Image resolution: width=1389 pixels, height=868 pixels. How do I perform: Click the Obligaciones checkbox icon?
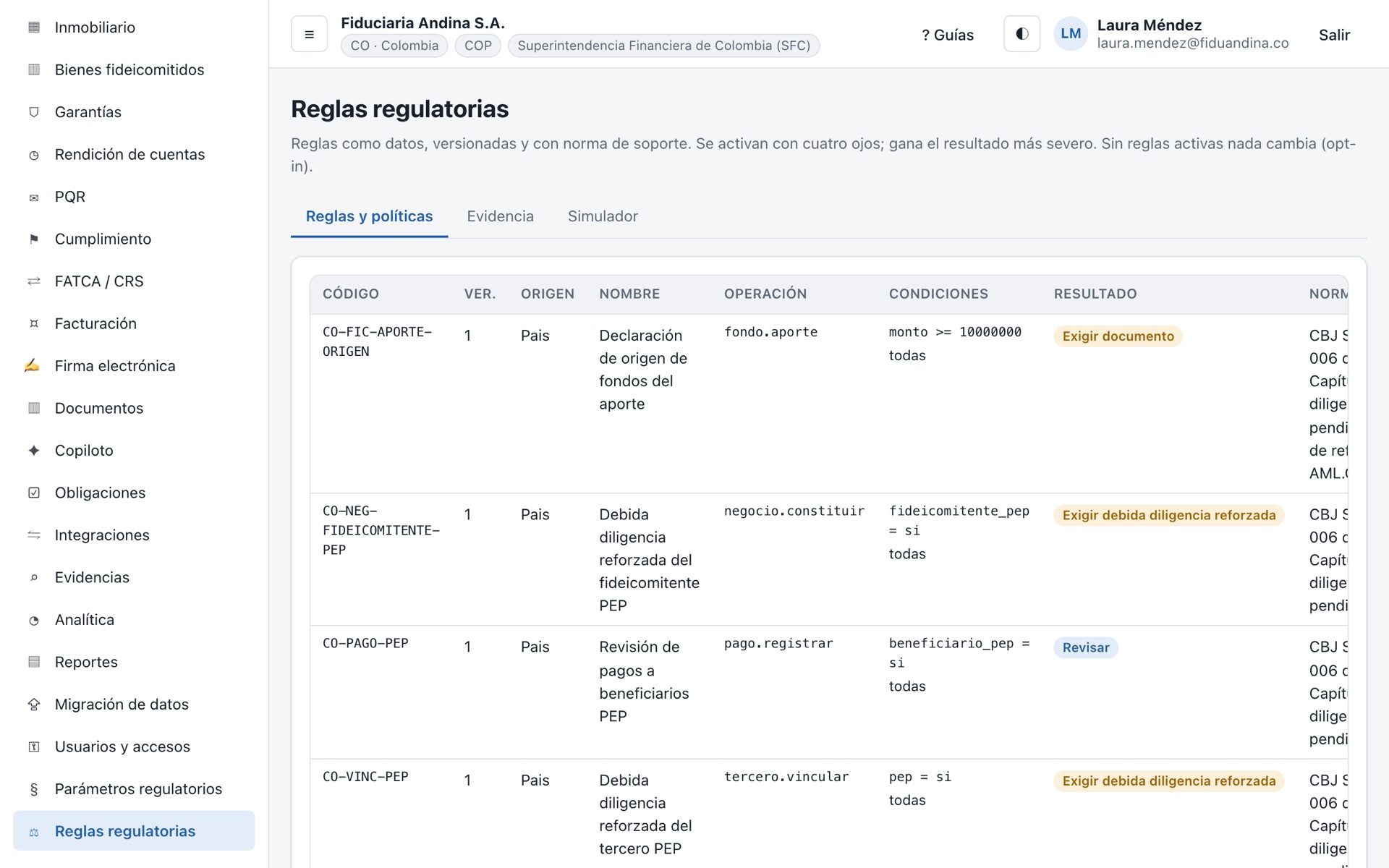pos(34,493)
